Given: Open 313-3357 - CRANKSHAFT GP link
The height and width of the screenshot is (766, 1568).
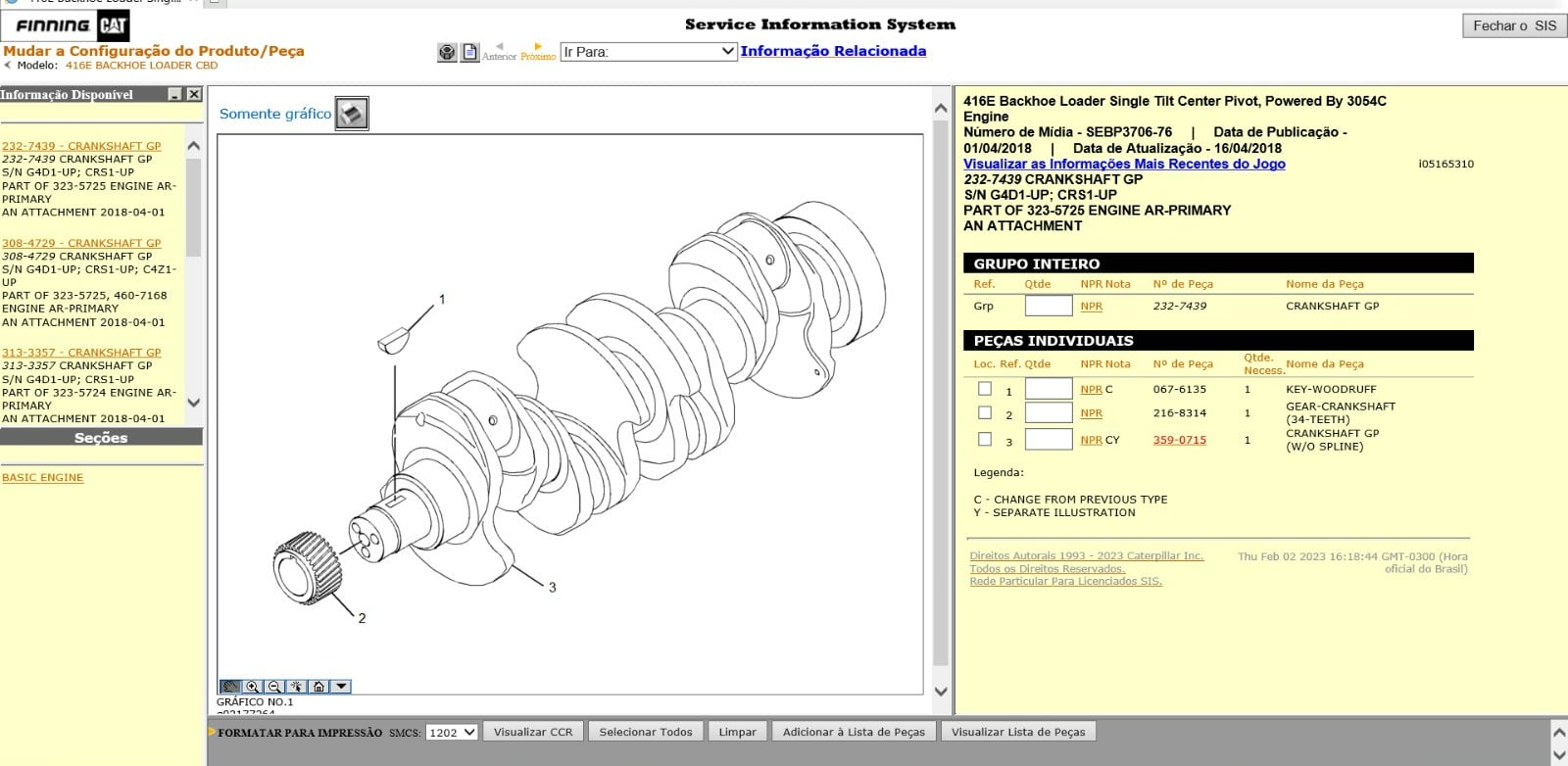Looking at the screenshot, I should click(81, 353).
